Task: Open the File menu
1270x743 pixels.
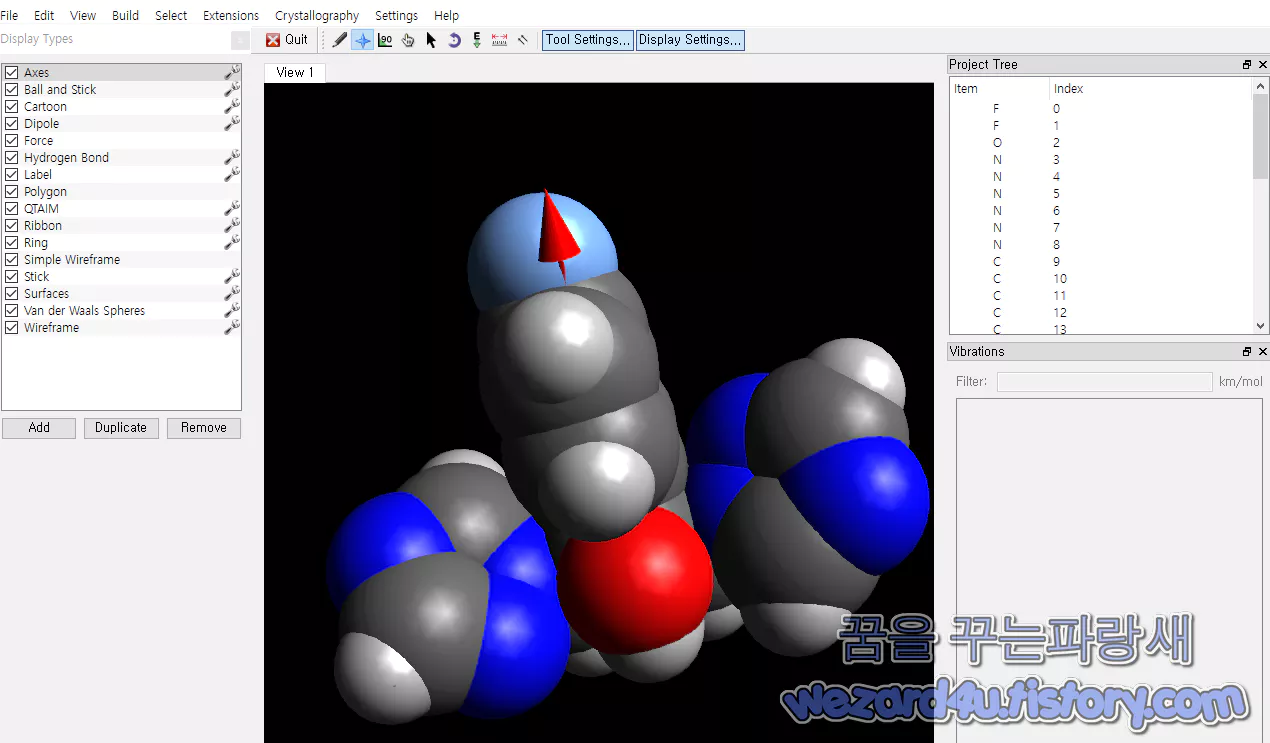Action: pyautogui.click(x=10, y=15)
